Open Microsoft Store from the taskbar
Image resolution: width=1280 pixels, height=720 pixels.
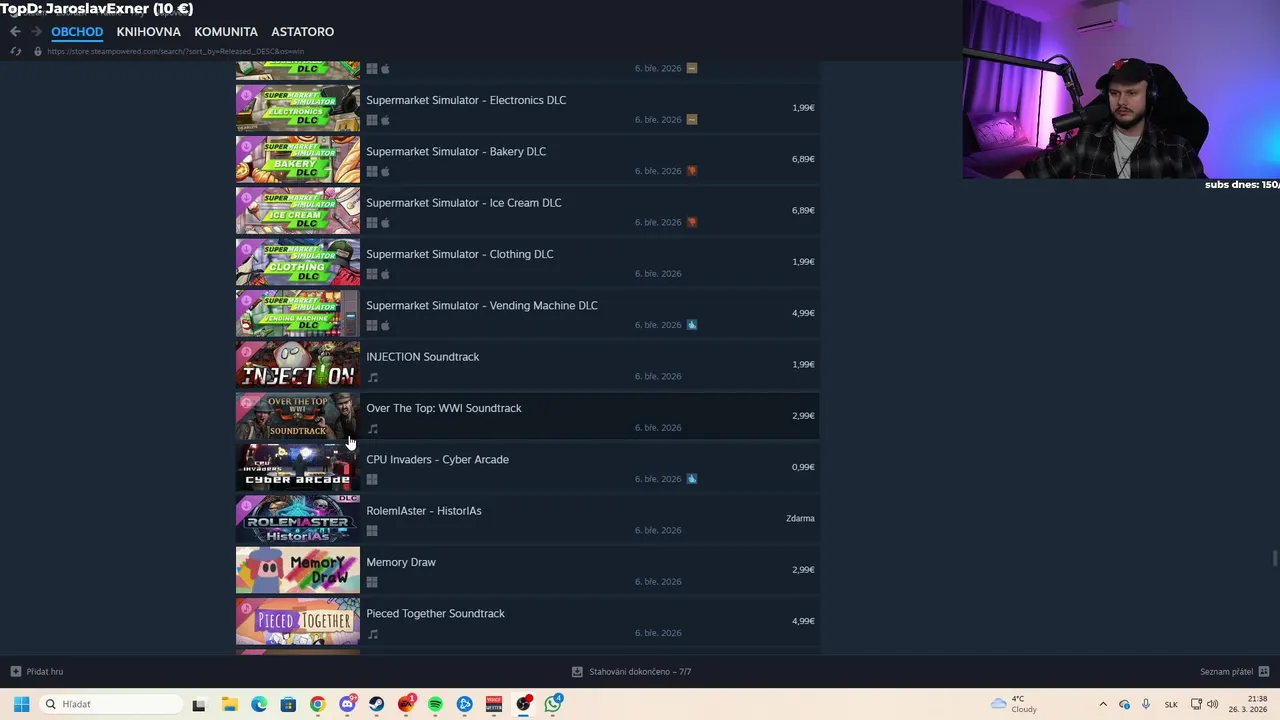(288, 704)
